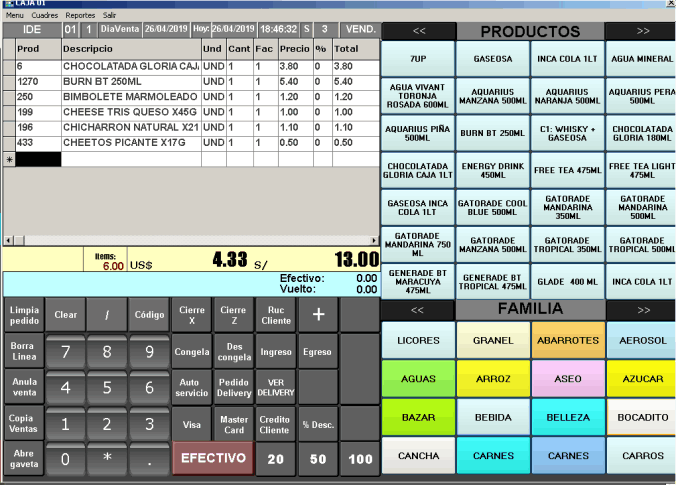This screenshot has height=485, width=676.
Task: Click the Egreso key
Action: (317, 352)
